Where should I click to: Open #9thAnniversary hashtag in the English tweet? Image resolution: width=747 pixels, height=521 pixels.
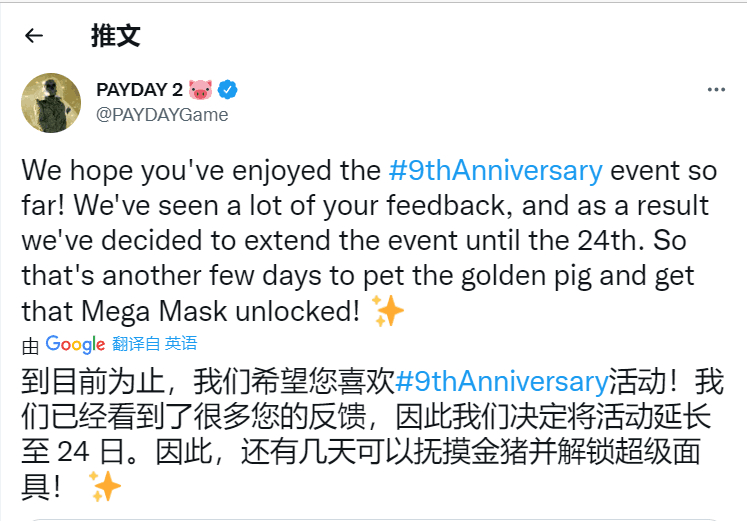pyautogui.click(x=496, y=170)
